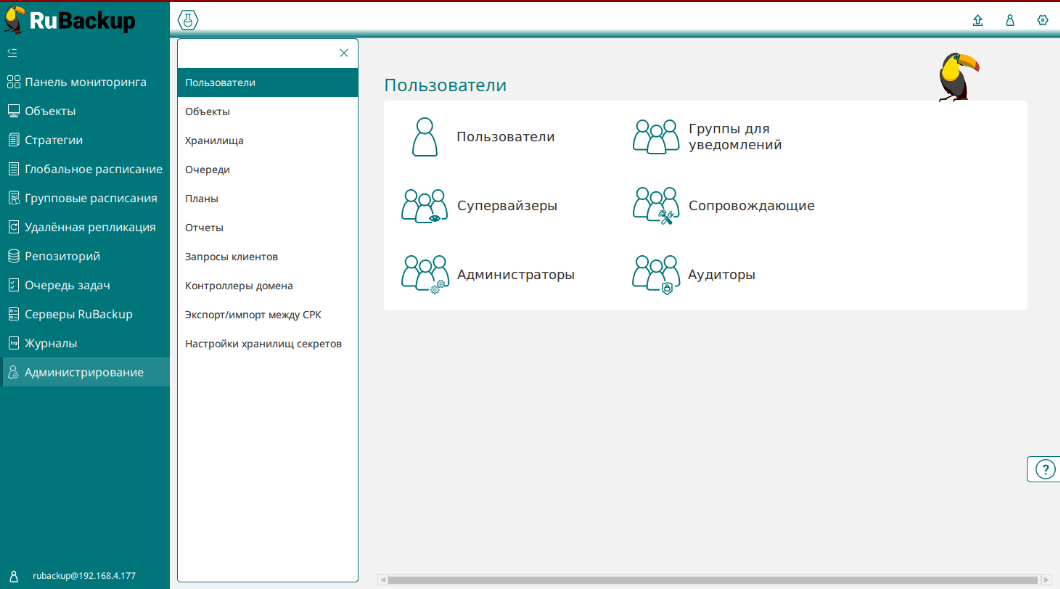Open Контроллеры домена menu entry
Image resolution: width=1060 pixels, height=589 pixels.
click(239, 286)
